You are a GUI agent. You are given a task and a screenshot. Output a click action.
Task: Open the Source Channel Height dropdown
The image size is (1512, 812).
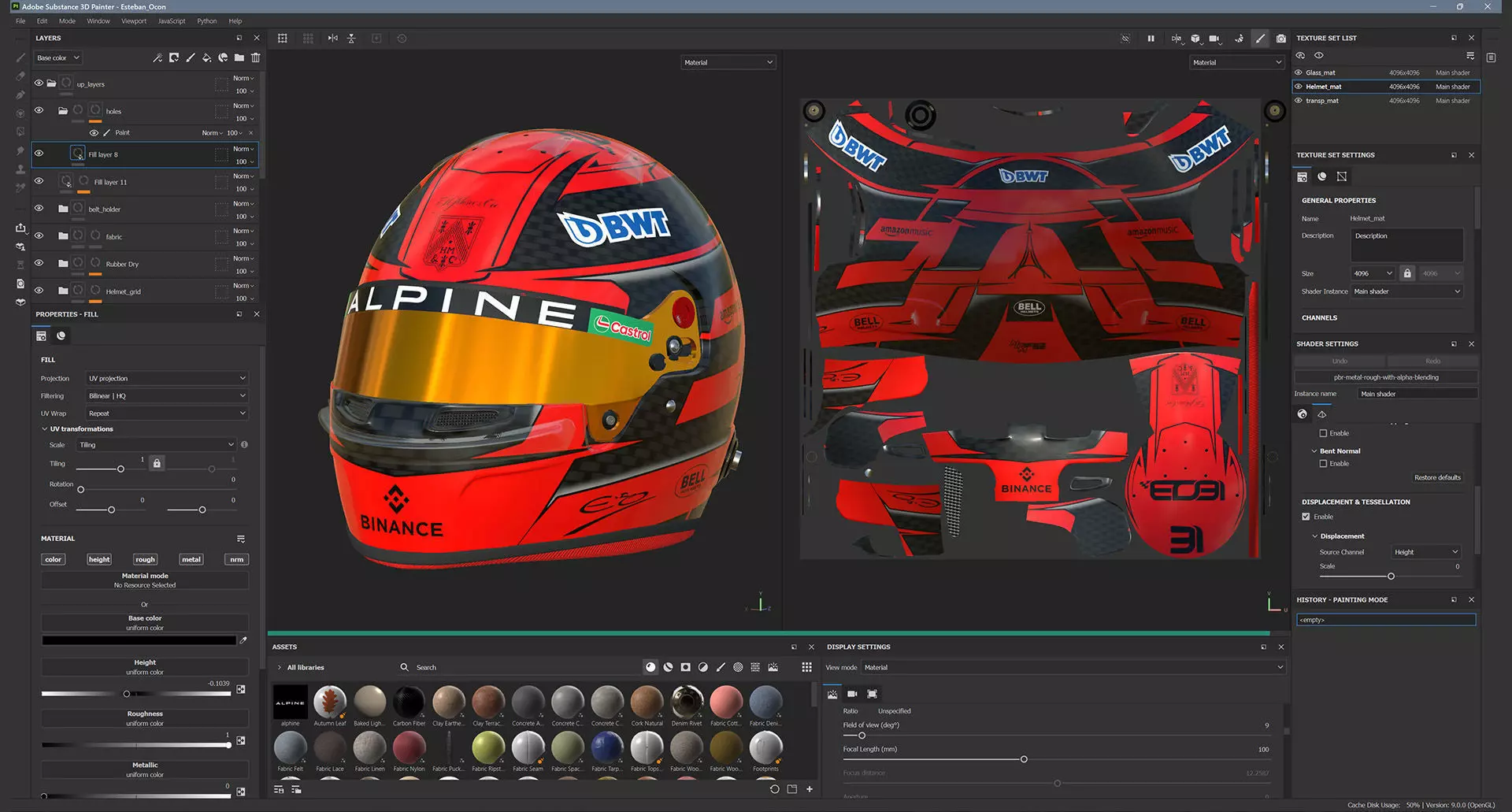1426,552
